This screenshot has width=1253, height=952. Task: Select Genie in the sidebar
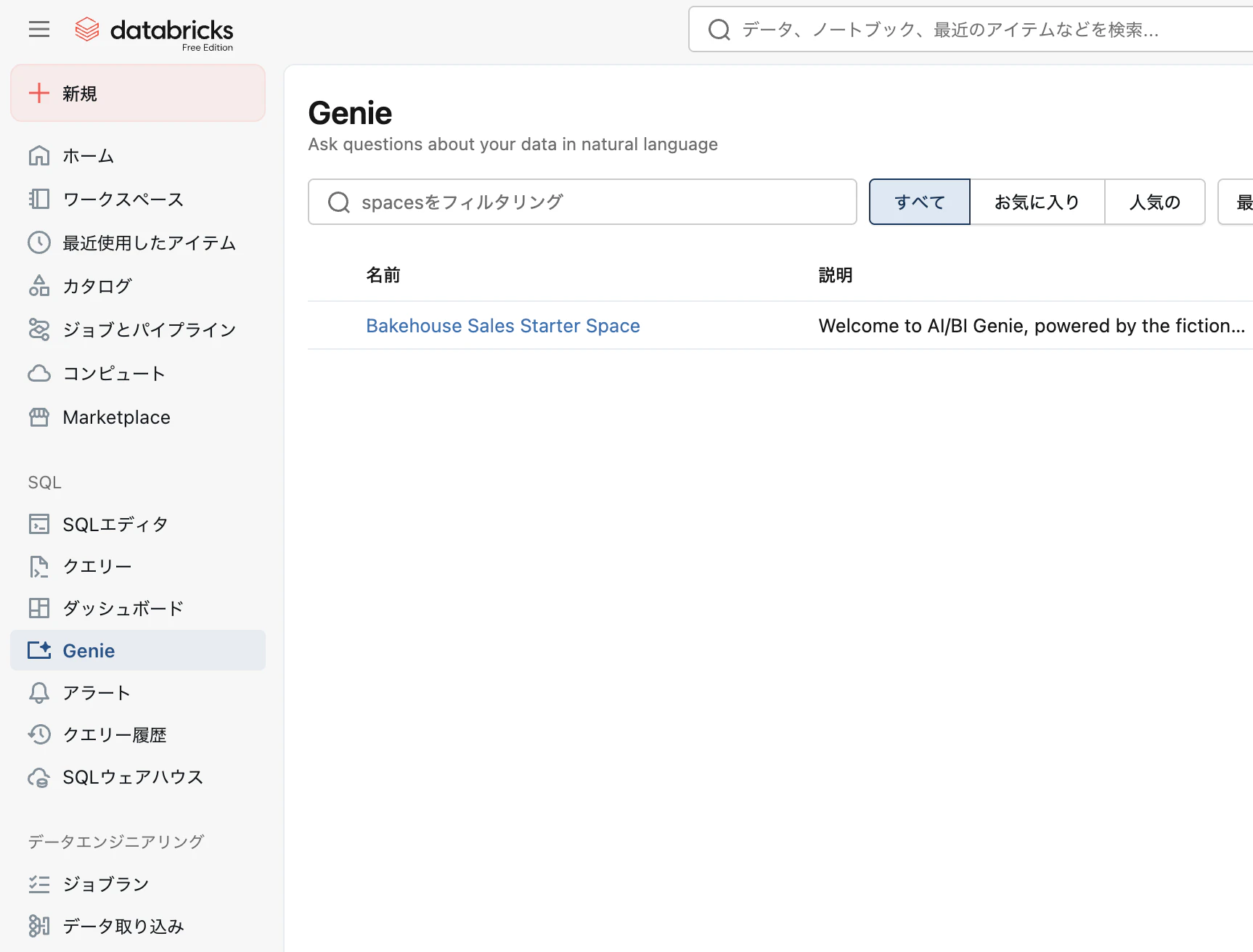(x=89, y=650)
